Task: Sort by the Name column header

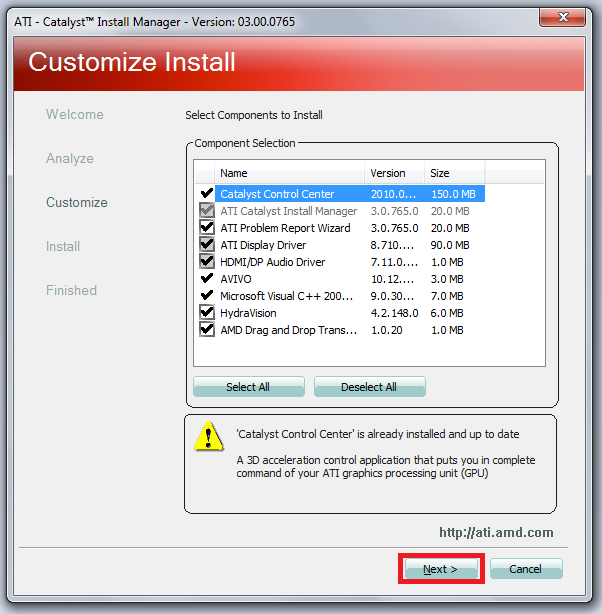Action: [x=289, y=173]
